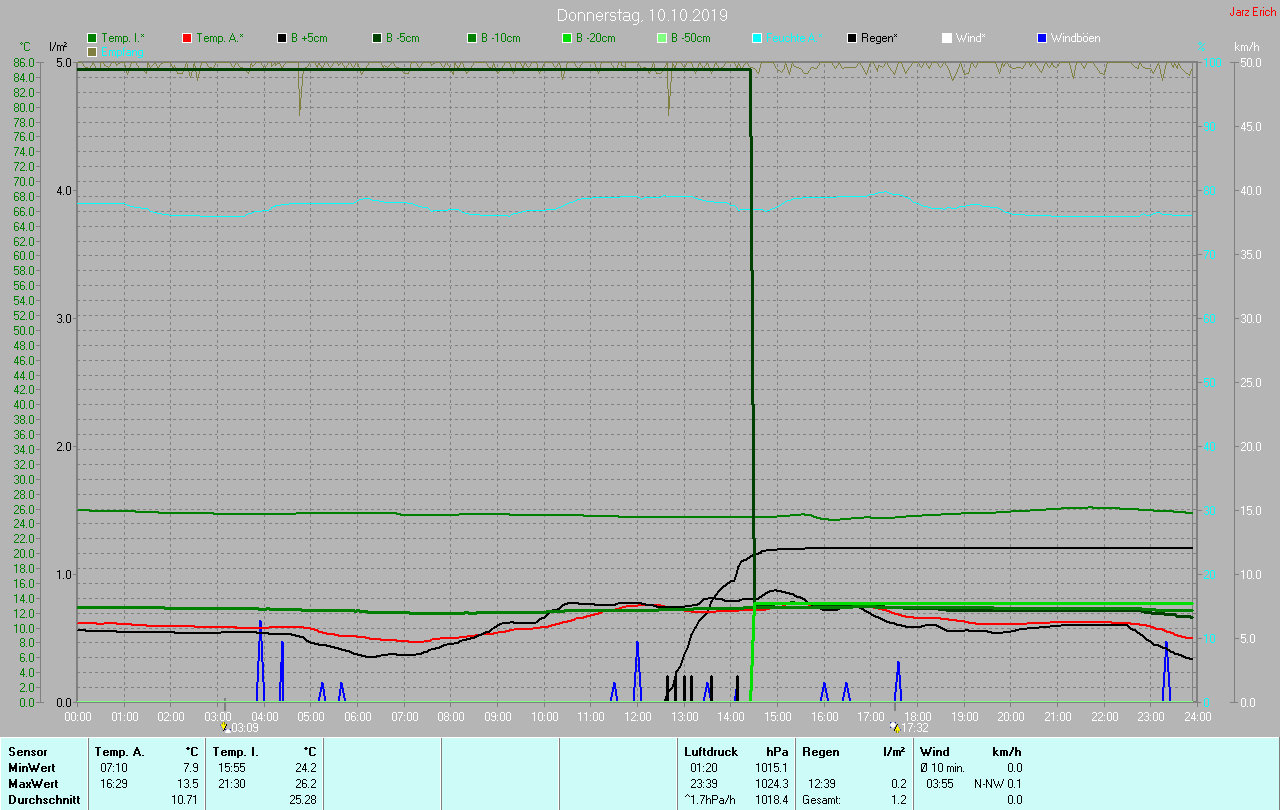
Task: Click the black Regen legend square
Action: coord(852,38)
